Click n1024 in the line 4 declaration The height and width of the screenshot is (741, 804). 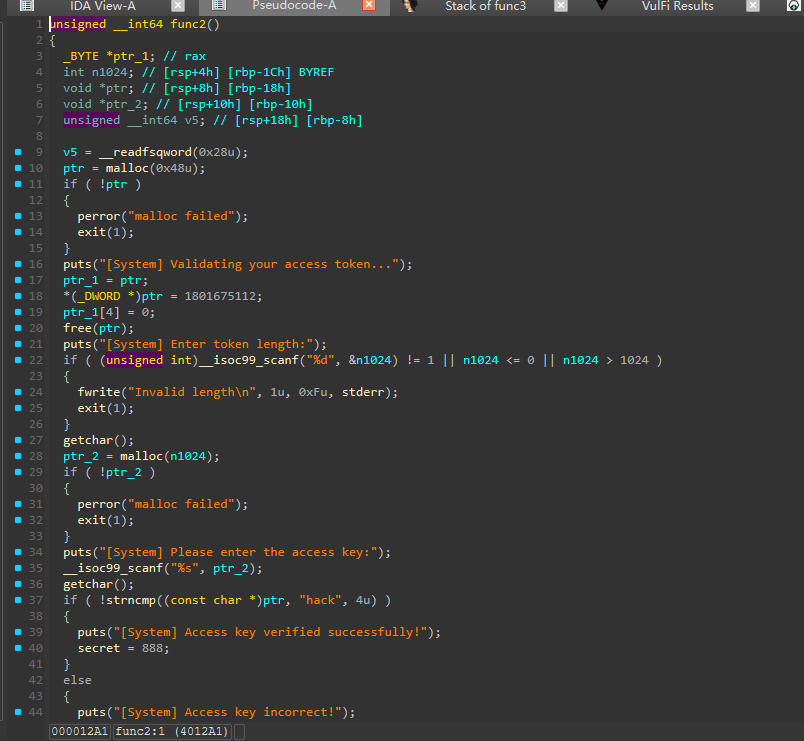(x=110, y=72)
